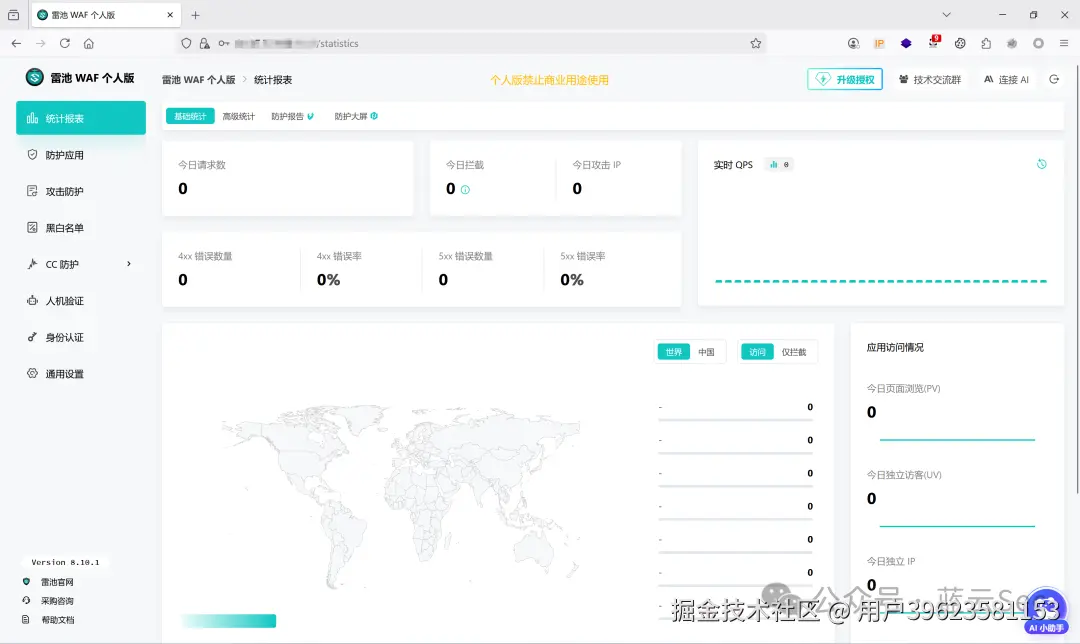
Task: Select the 仅拦截 data toggle
Action: [x=793, y=352]
